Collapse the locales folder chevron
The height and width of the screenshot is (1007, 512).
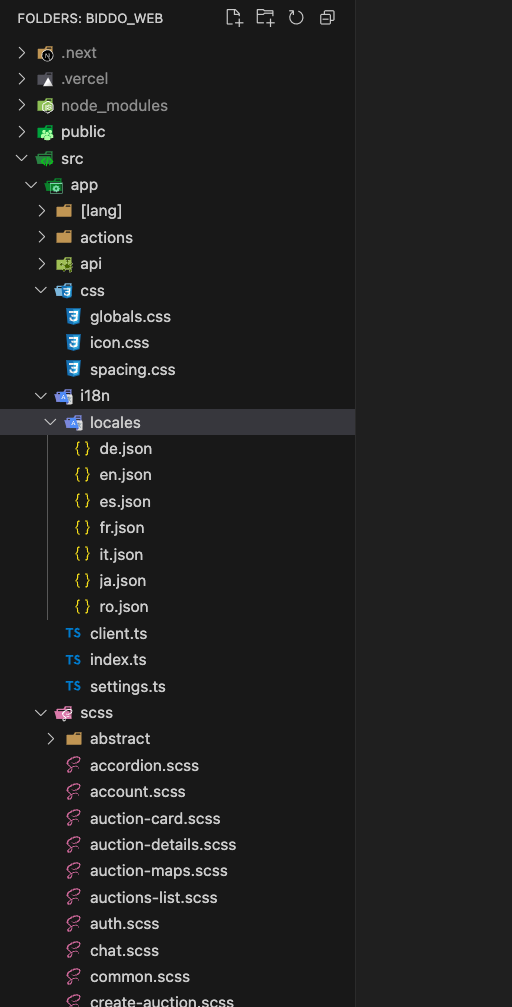[50, 422]
